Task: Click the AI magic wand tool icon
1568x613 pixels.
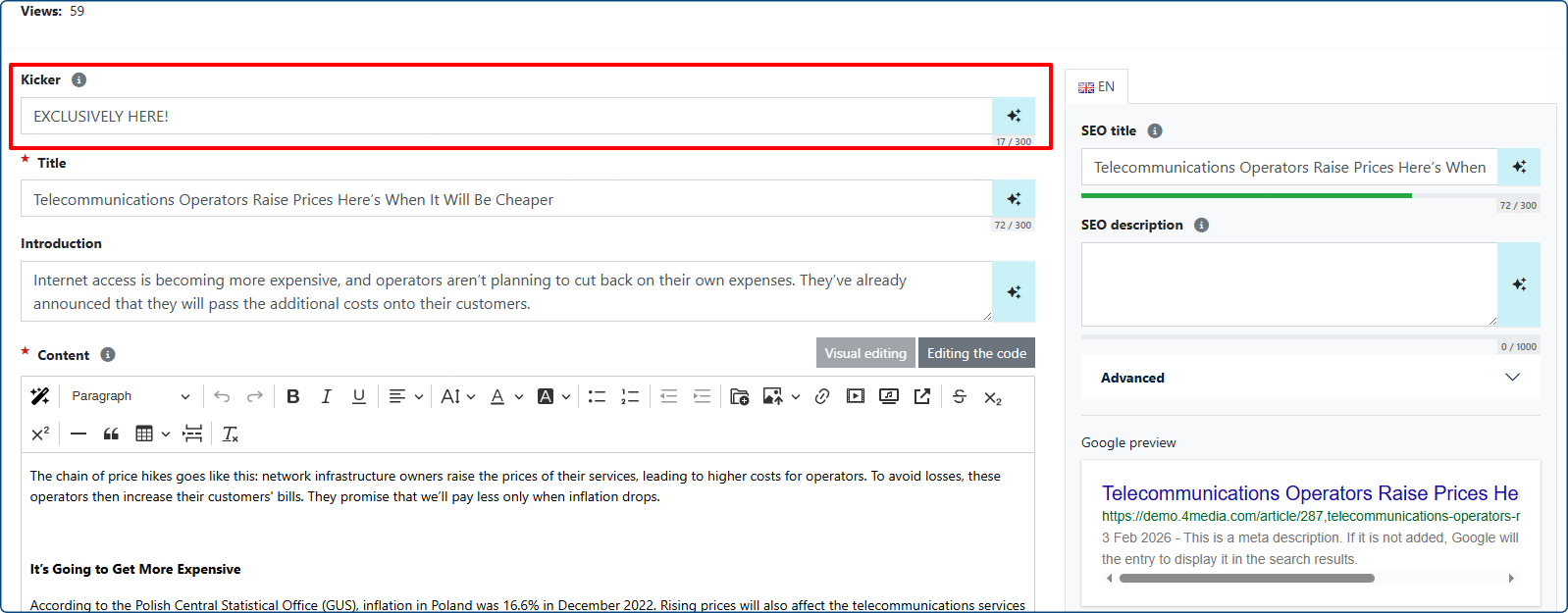Action: point(40,396)
